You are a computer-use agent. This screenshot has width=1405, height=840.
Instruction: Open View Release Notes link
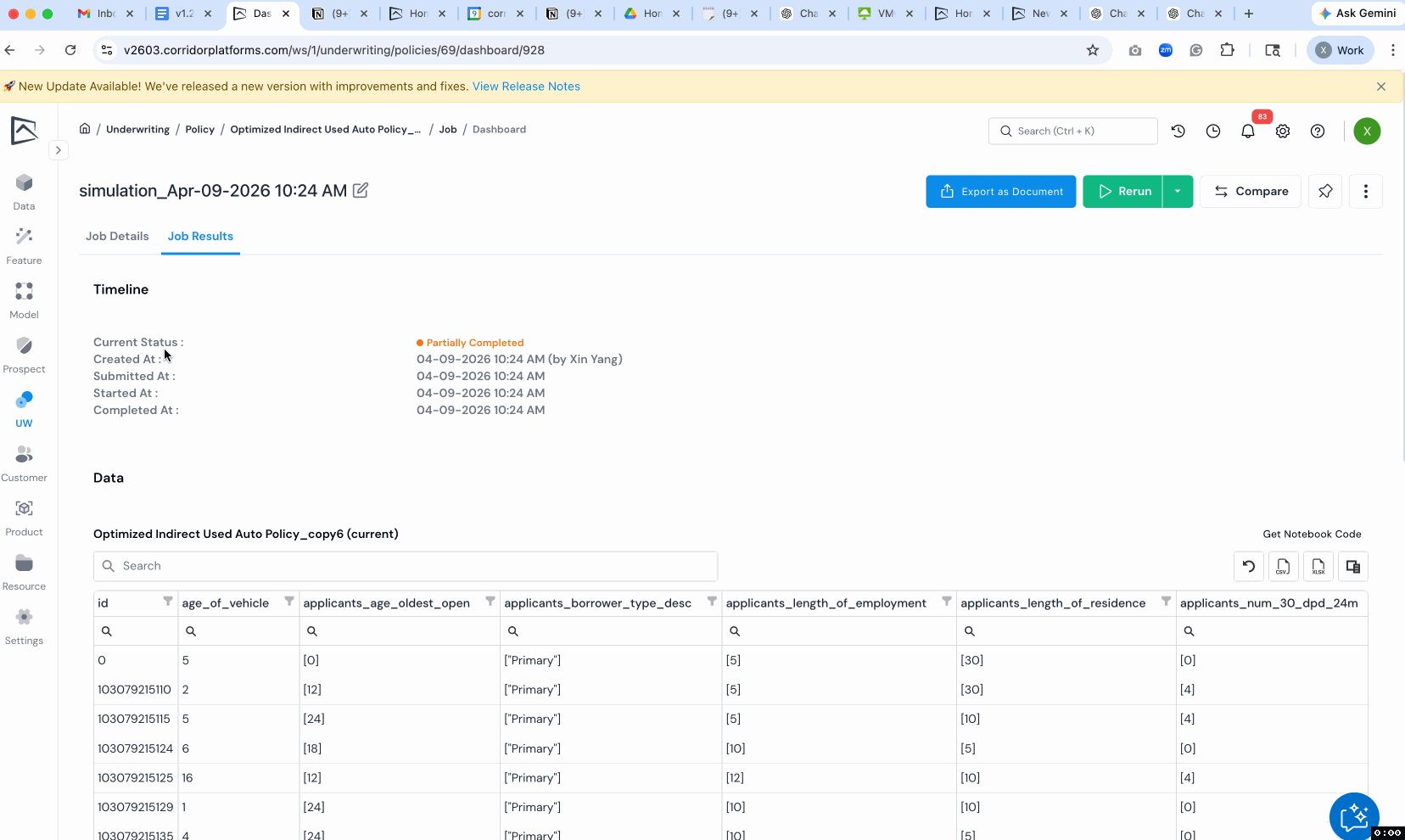click(x=526, y=87)
